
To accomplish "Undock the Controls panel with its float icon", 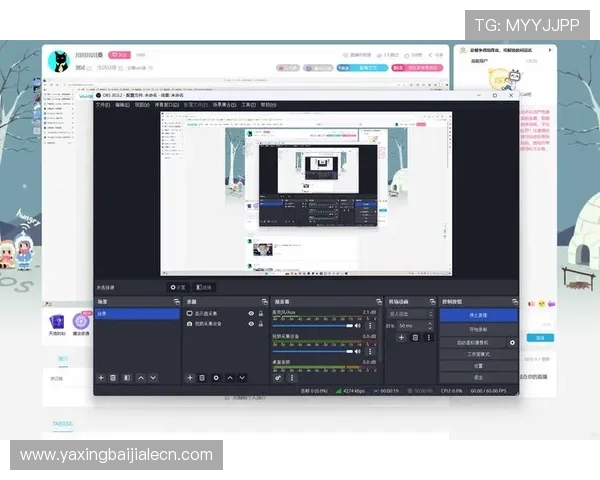I will pyautogui.click(x=515, y=302).
